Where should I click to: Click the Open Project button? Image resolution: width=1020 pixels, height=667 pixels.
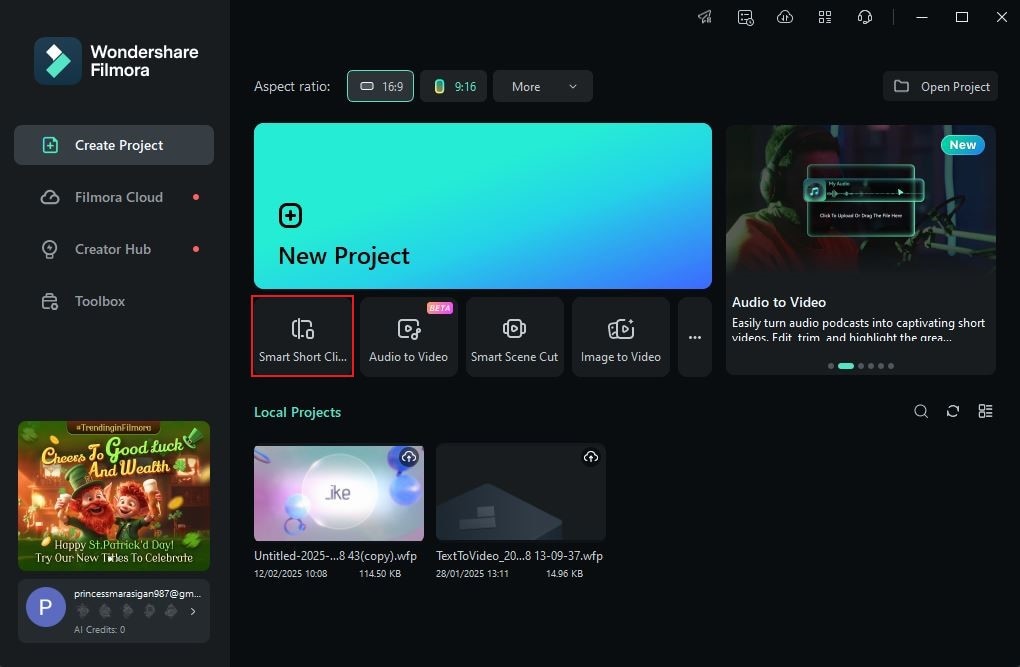coord(941,87)
